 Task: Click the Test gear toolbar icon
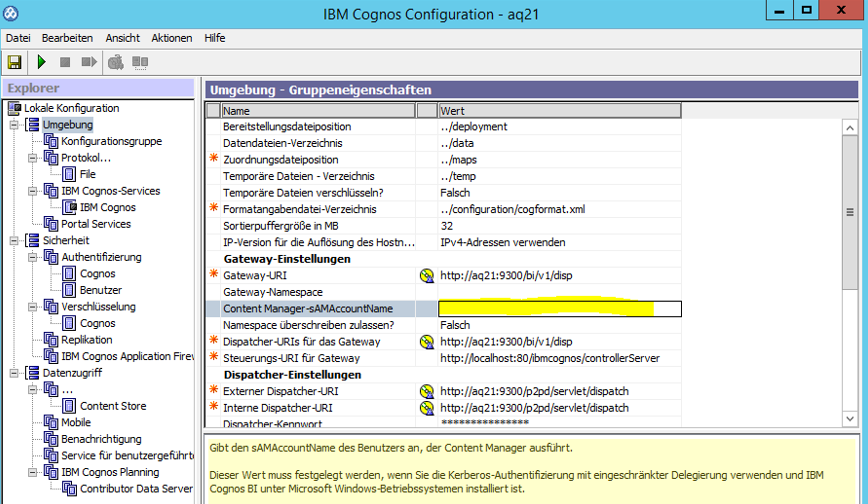(116, 62)
